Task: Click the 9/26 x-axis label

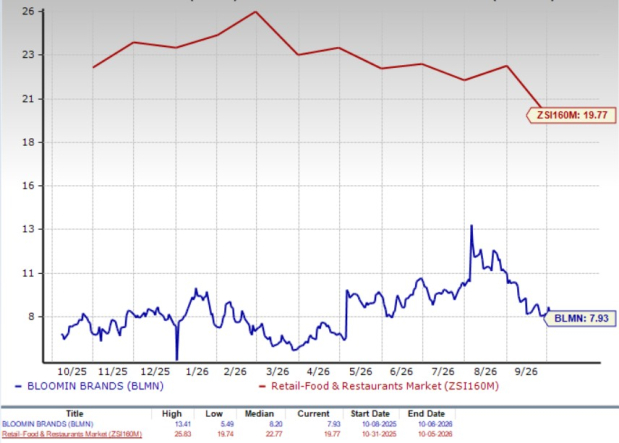Action: coord(526,372)
